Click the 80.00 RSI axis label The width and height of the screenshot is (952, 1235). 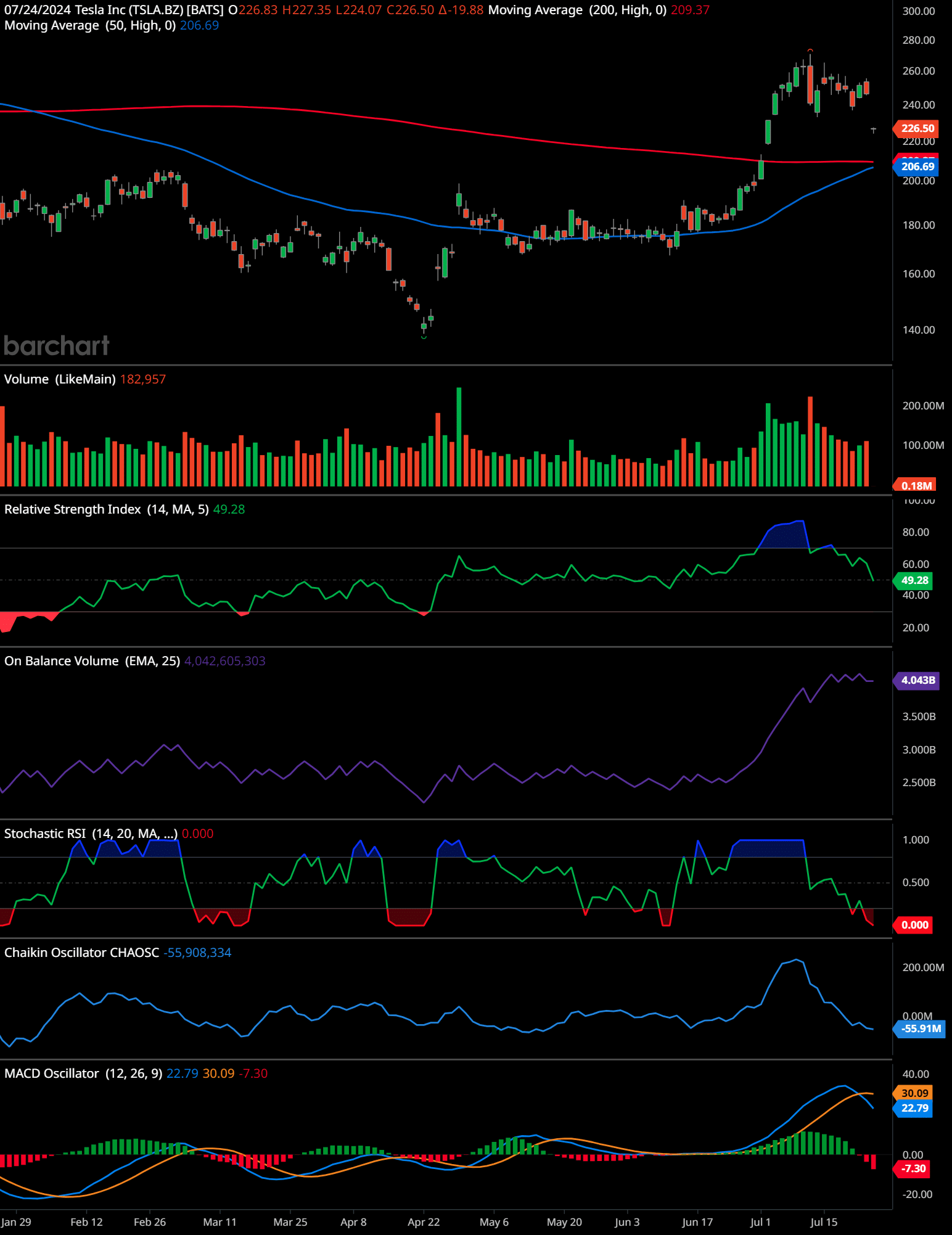pyautogui.click(x=916, y=532)
